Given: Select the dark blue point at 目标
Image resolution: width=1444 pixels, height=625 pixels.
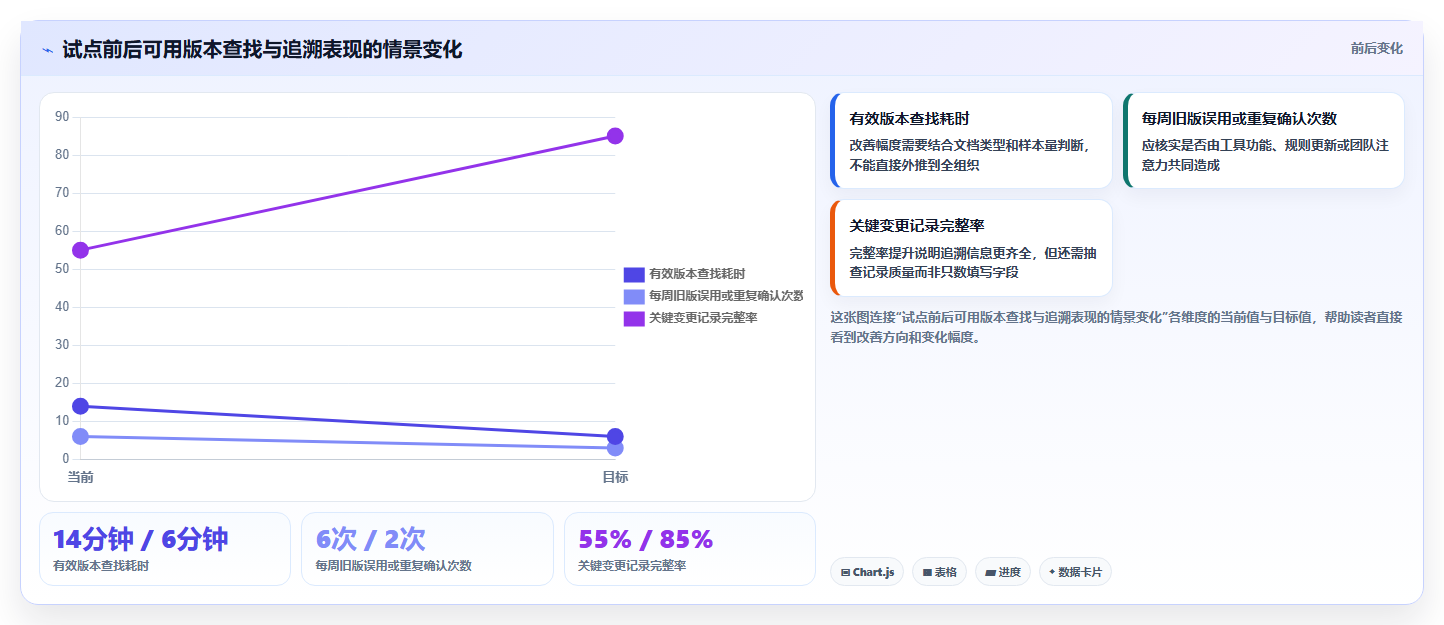Looking at the screenshot, I should tap(615, 436).
